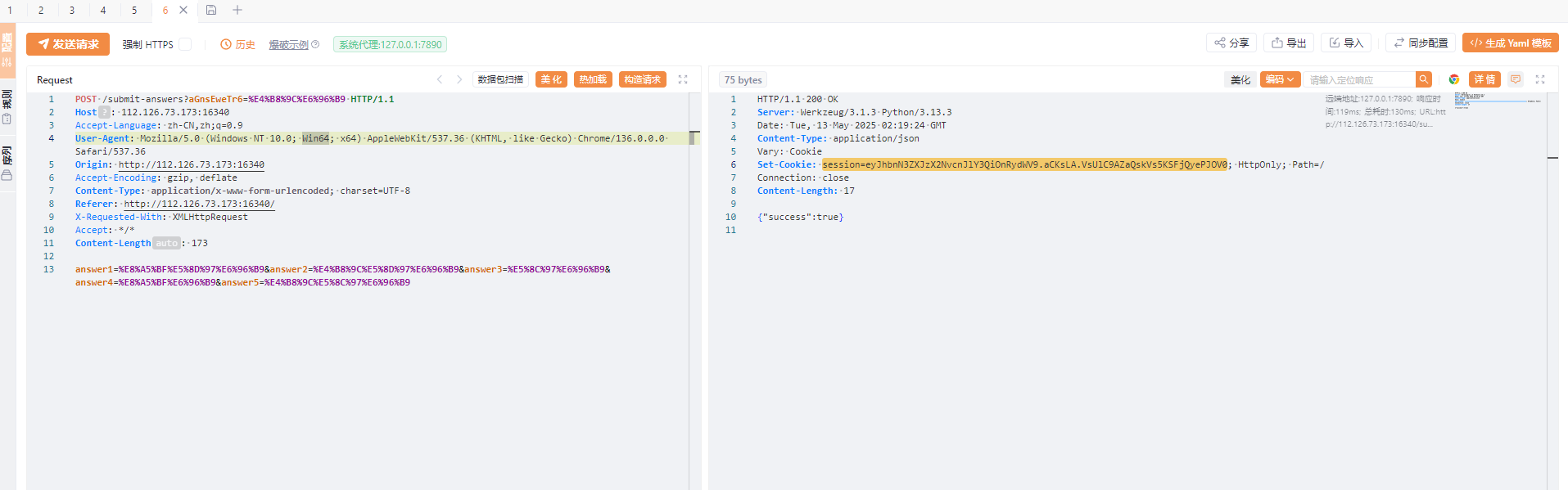This screenshot has width=1568, height=490.
Task: Click the Referer URL link in request
Action: click(199, 204)
